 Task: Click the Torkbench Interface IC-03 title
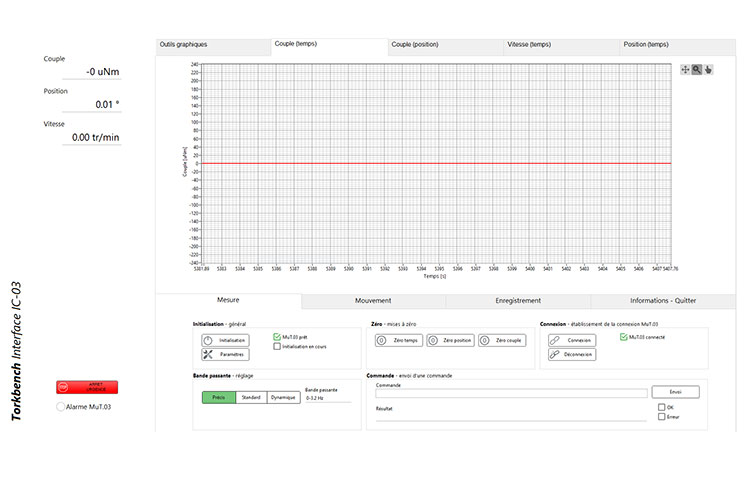pos(16,352)
